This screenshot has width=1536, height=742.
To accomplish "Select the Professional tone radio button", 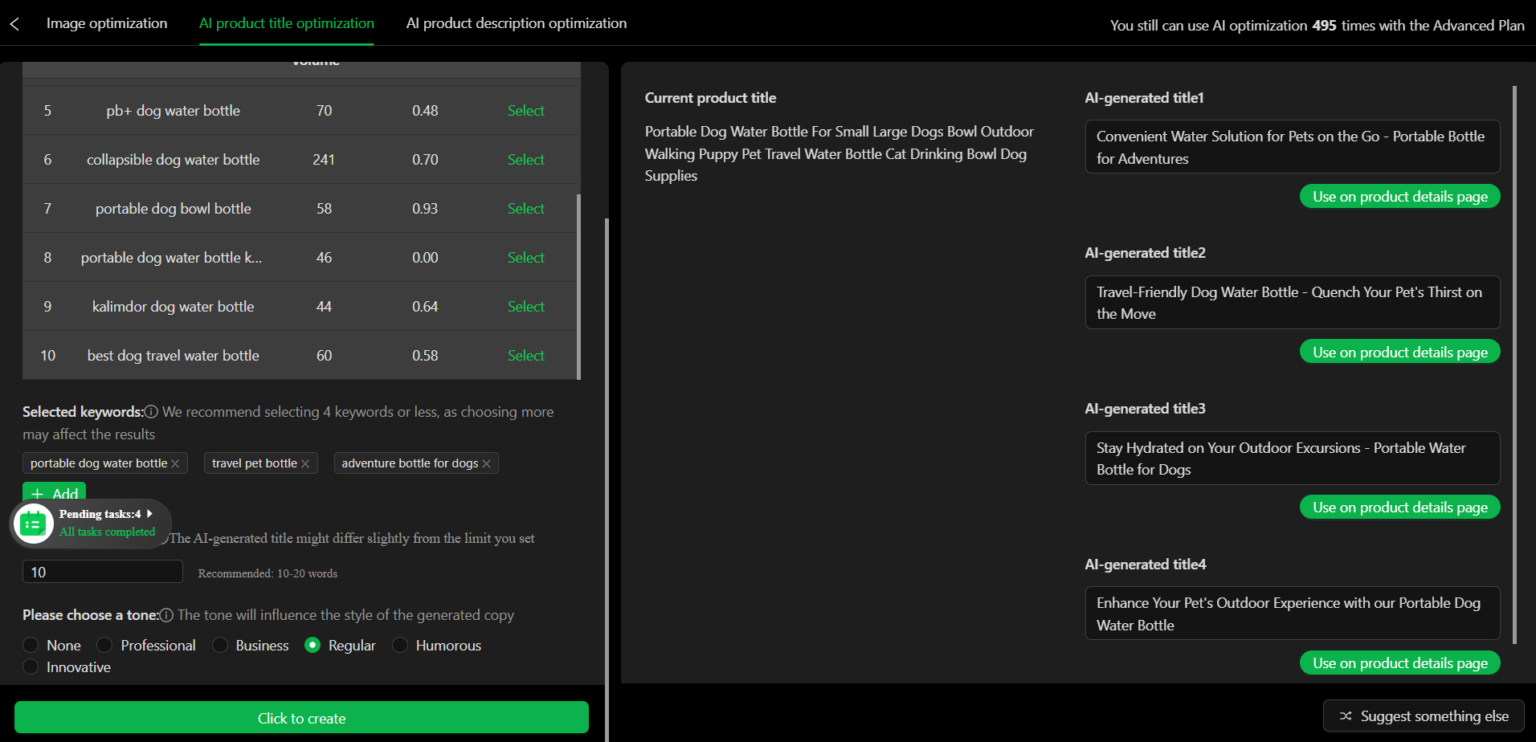I will pyautogui.click(x=106, y=646).
